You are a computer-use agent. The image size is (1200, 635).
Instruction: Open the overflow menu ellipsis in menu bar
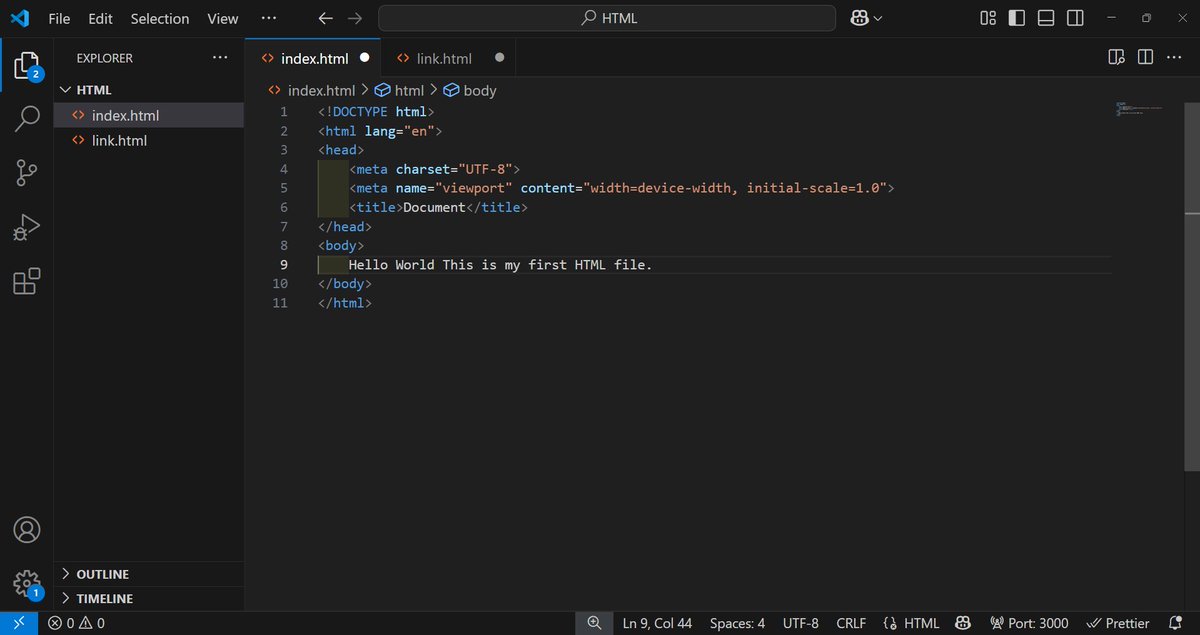click(x=268, y=18)
